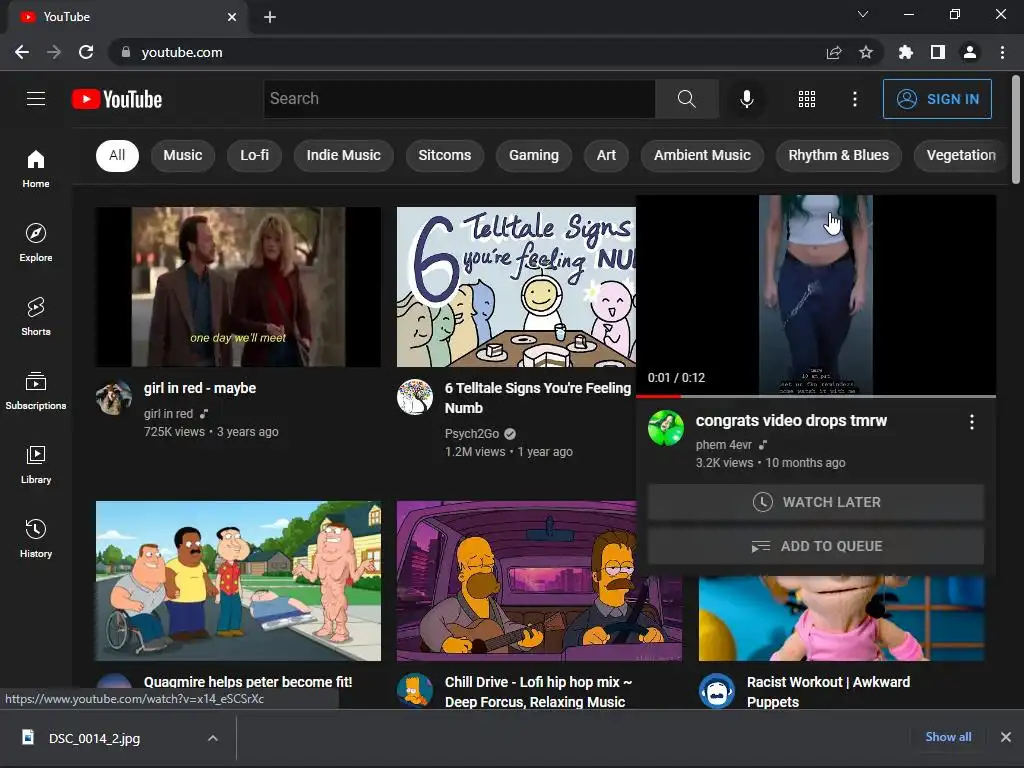This screenshot has width=1024, height=768.
Task: Click the Psych2Go channel avatar
Action: pos(415,397)
